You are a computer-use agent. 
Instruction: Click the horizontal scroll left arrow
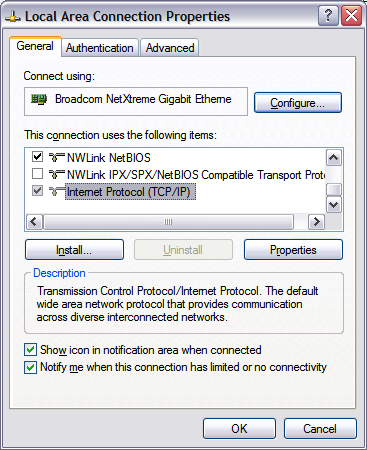point(34,221)
